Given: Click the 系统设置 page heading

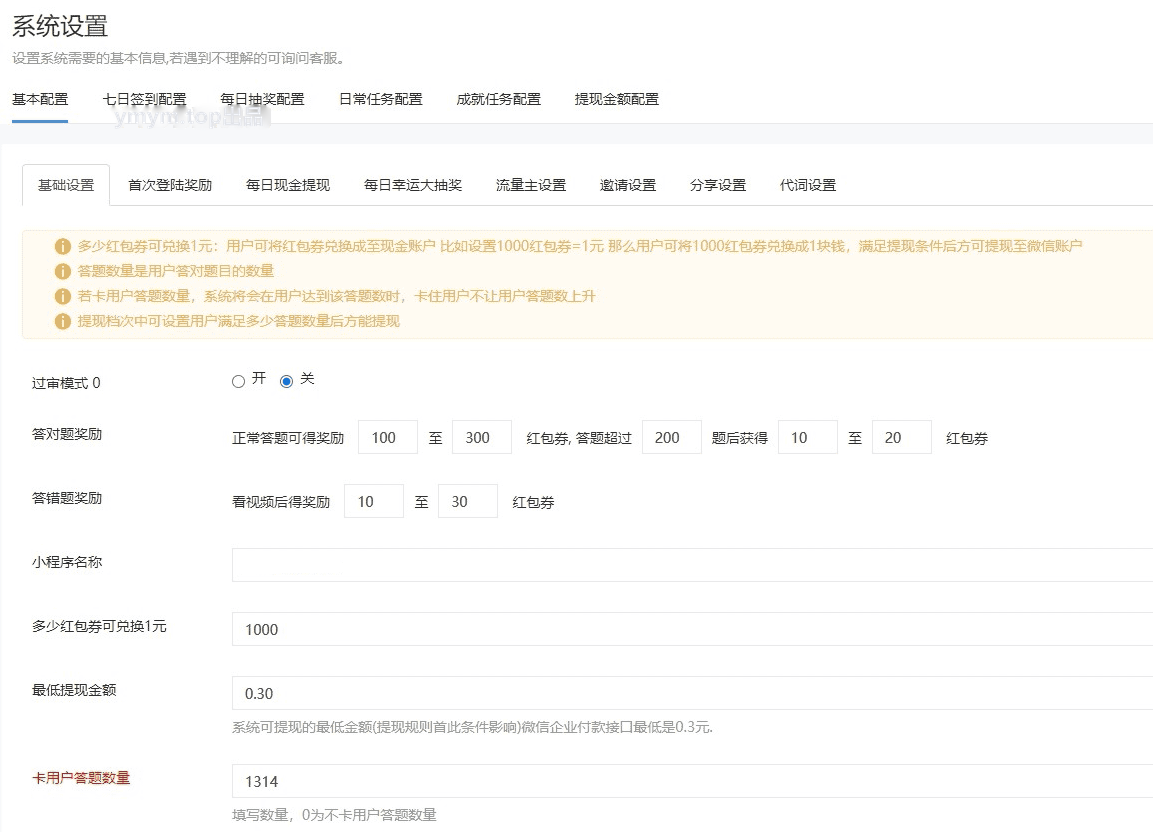Looking at the screenshot, I should point(60,26).
